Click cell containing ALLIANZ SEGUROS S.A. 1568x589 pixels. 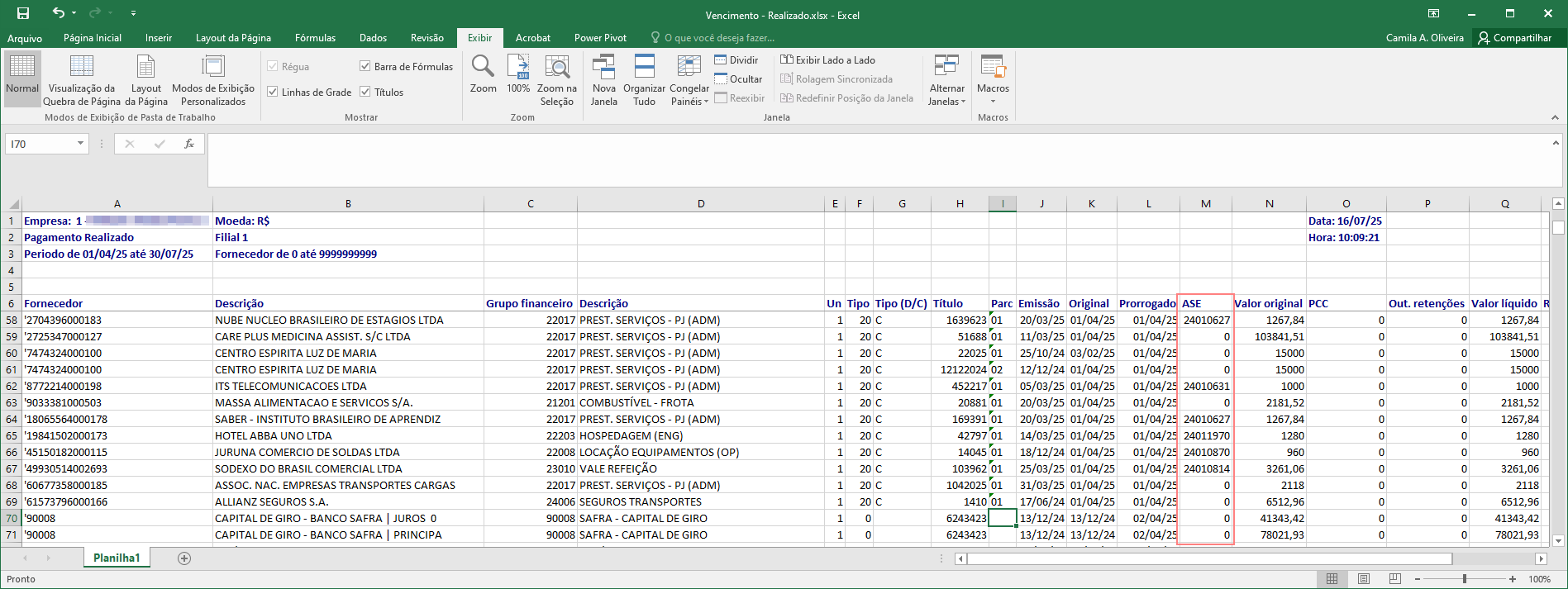pos(348,501)
